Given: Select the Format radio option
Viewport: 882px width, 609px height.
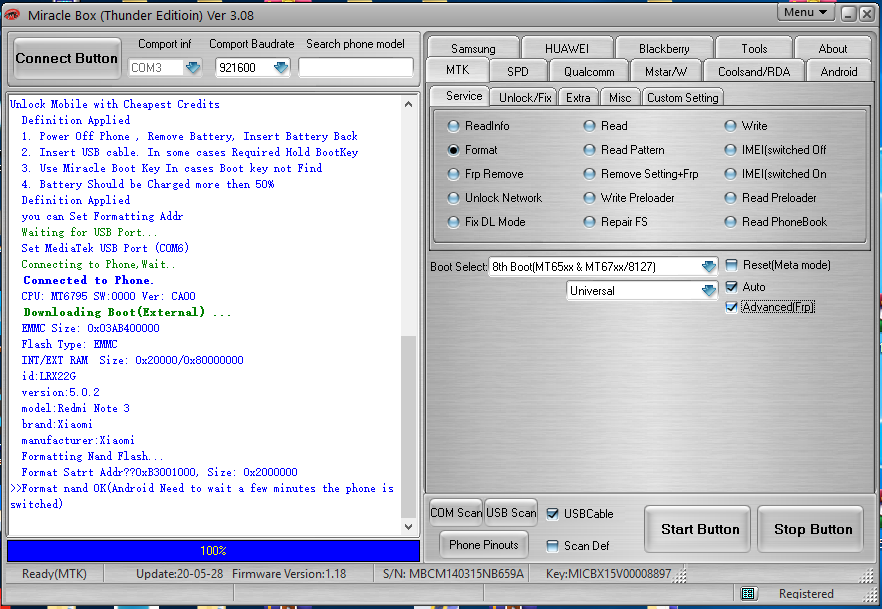Looking at the screenshot, I should 453,150.
